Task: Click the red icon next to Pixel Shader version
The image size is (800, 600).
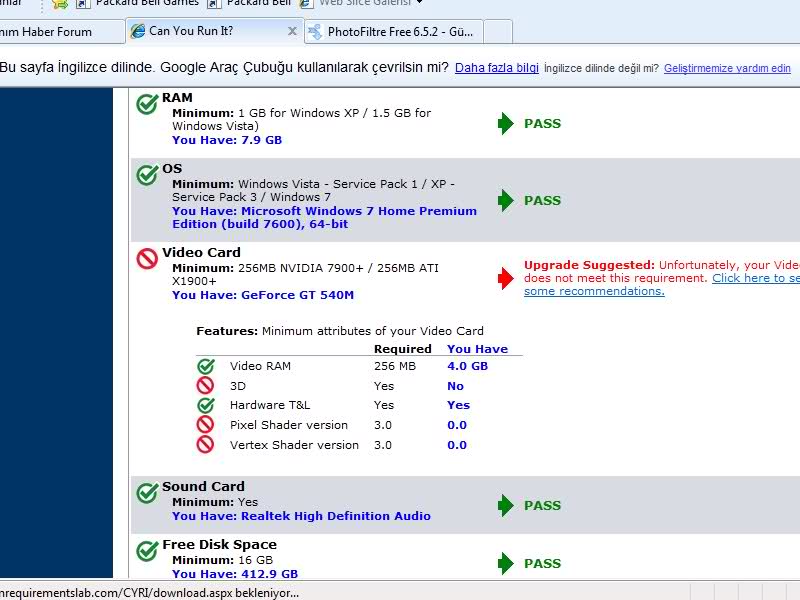Action: click(206, 425)
